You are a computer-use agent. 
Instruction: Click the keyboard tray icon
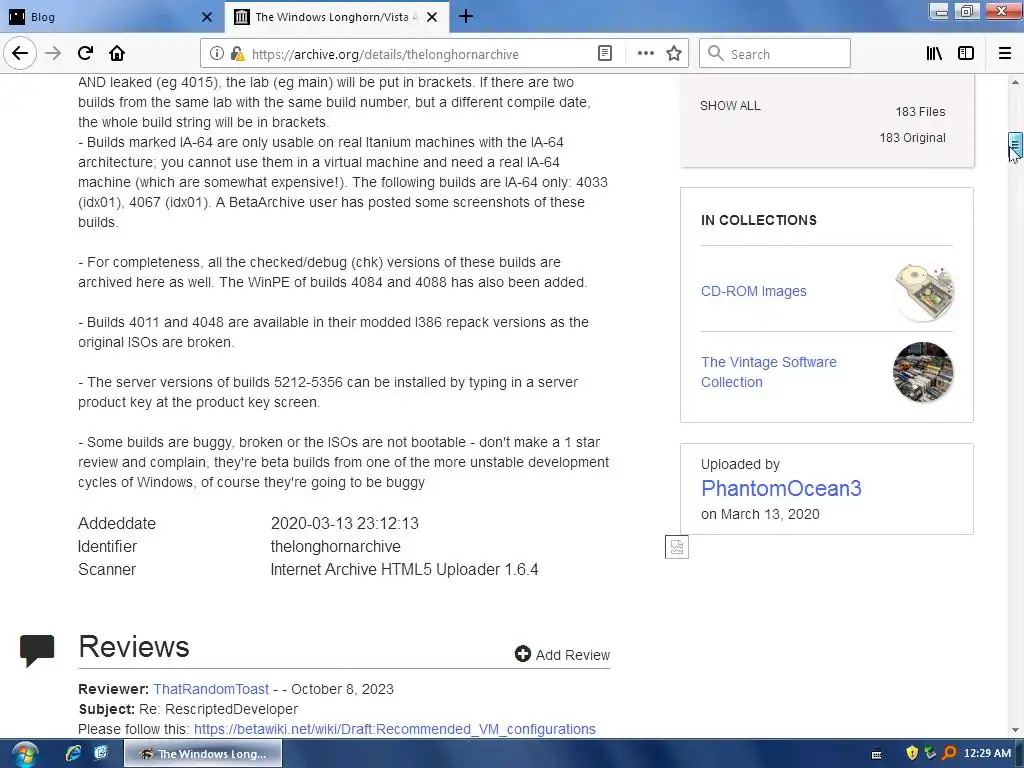[876, 754]
